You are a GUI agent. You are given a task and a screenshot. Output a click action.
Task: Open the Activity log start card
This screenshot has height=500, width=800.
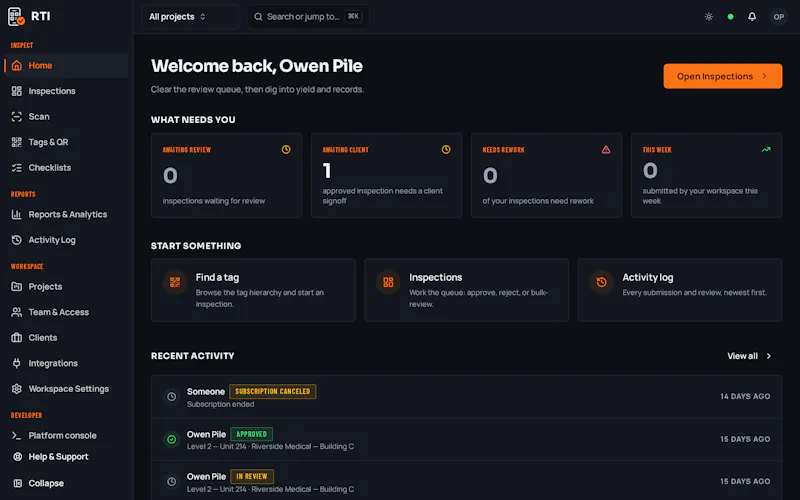coord(680,290)
